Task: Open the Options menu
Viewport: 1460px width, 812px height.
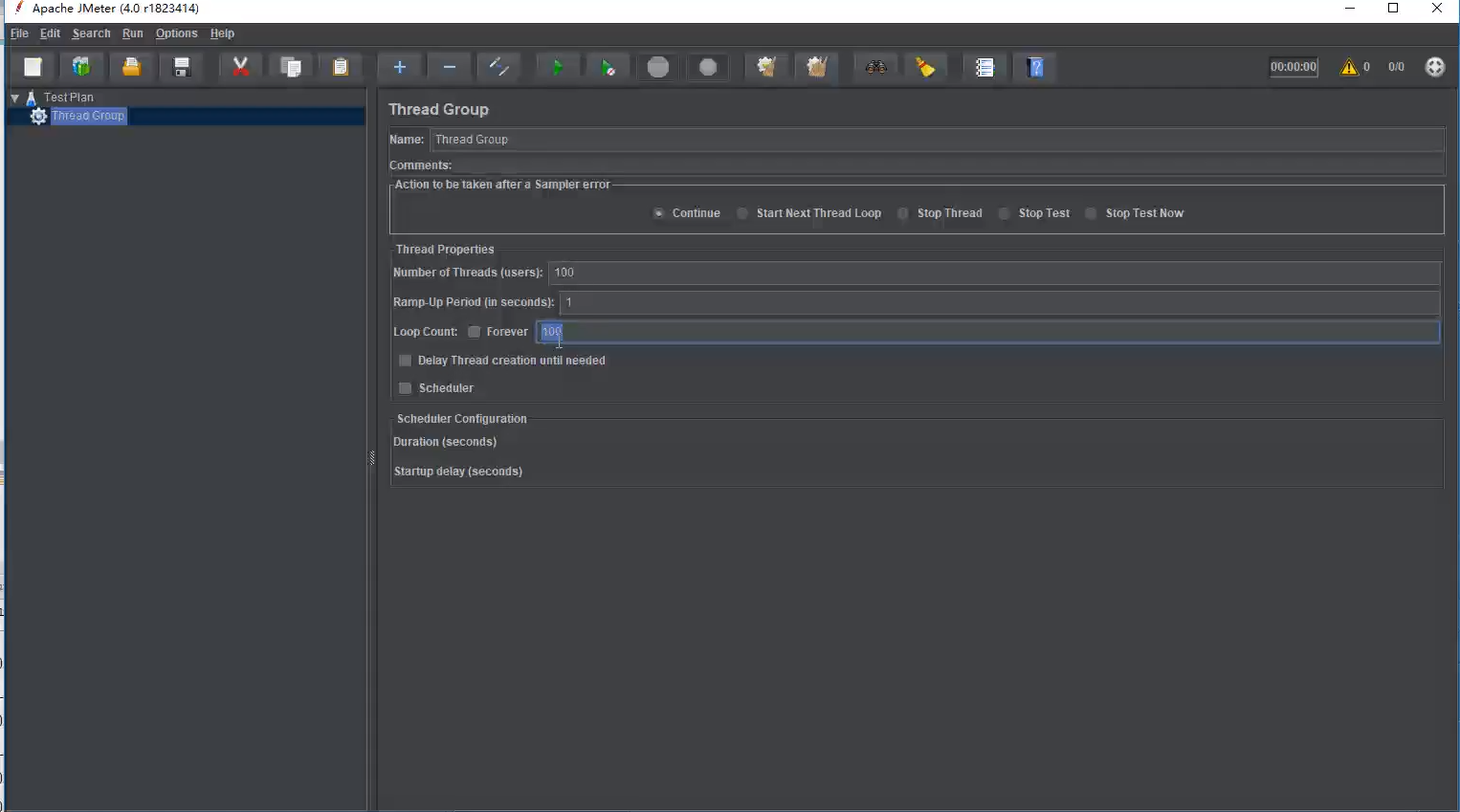Action: tap(176, 33)
